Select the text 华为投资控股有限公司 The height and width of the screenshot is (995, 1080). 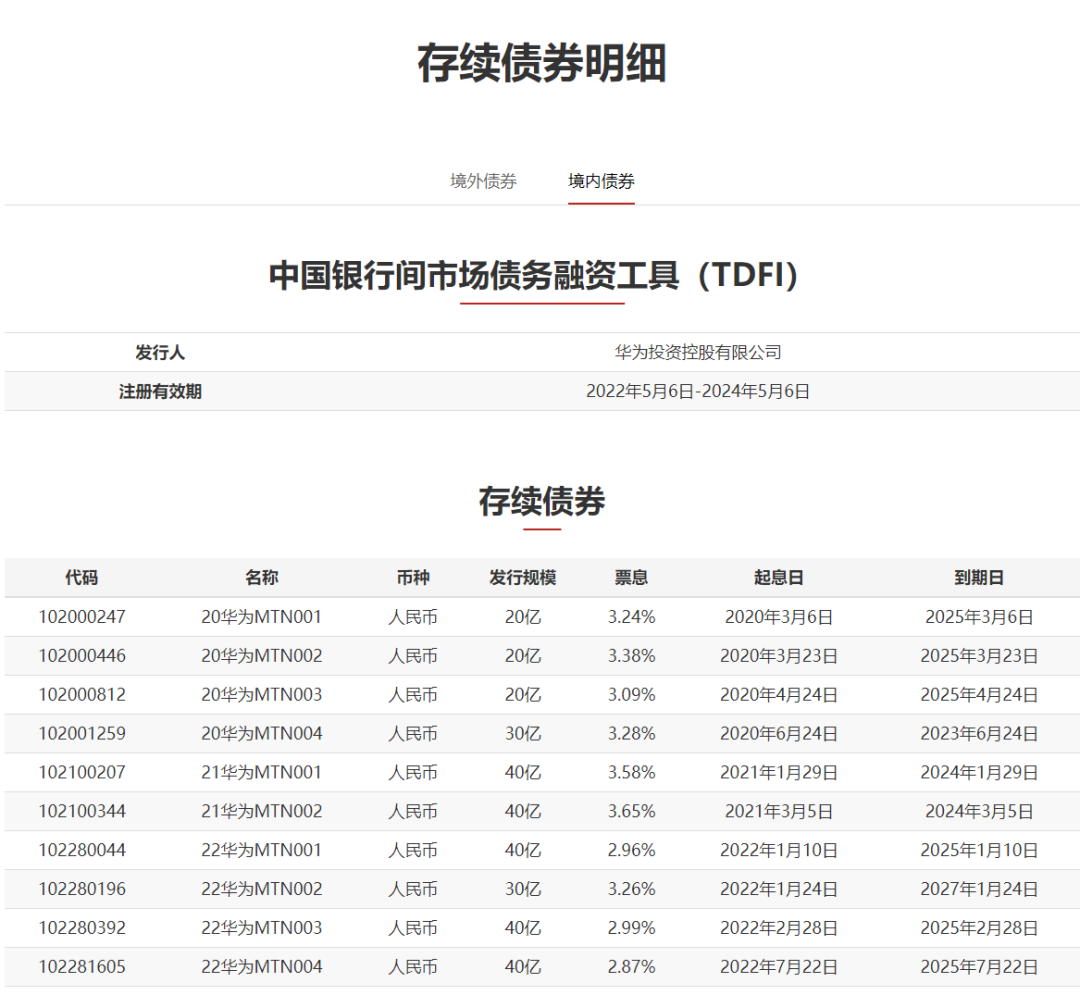tap(698, 353)
